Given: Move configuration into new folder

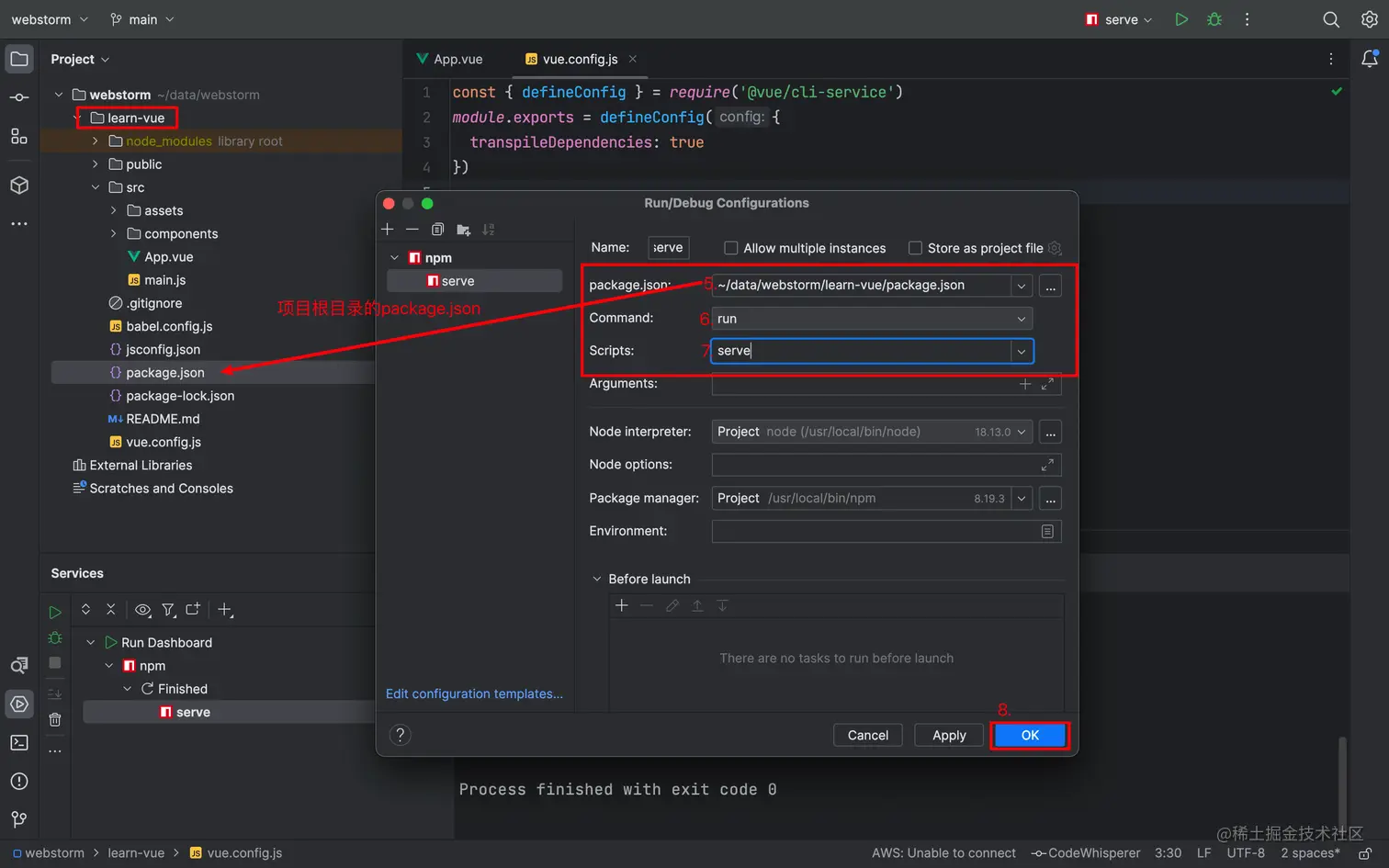Looking at the screenshot, I should tap(464, 230).
